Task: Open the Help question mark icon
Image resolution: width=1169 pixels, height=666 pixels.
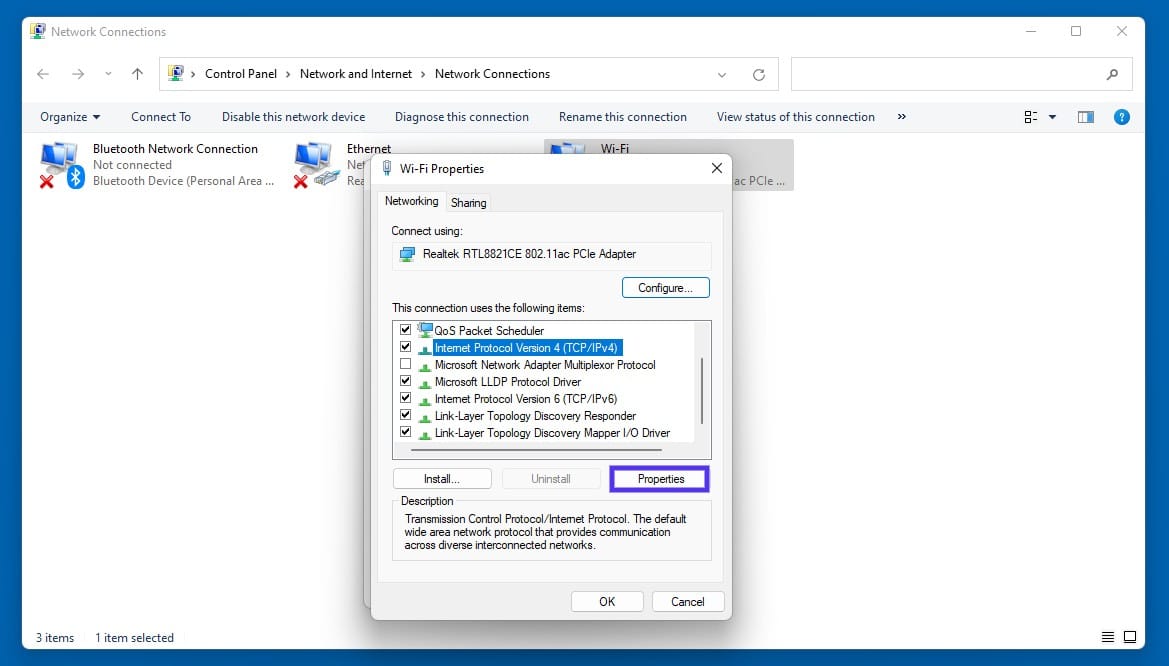Action: [1121, 117]
